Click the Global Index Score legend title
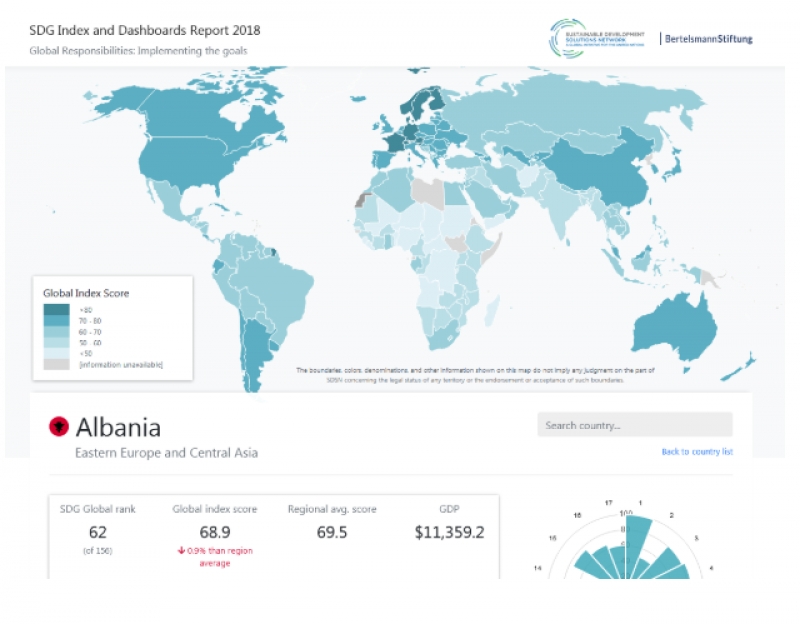 tap(86, 293)
